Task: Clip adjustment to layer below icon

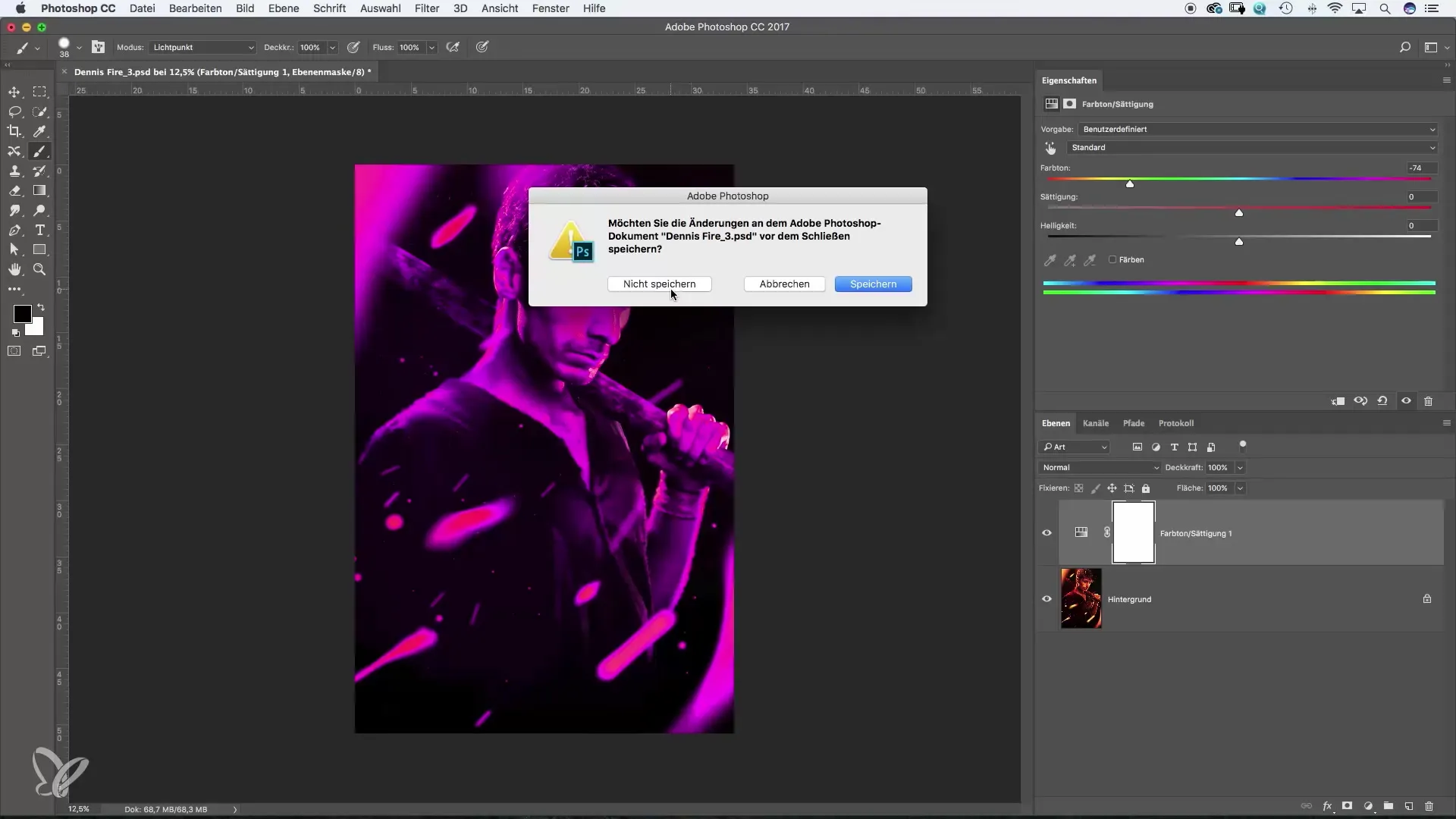Action: tap(1338, 401)
